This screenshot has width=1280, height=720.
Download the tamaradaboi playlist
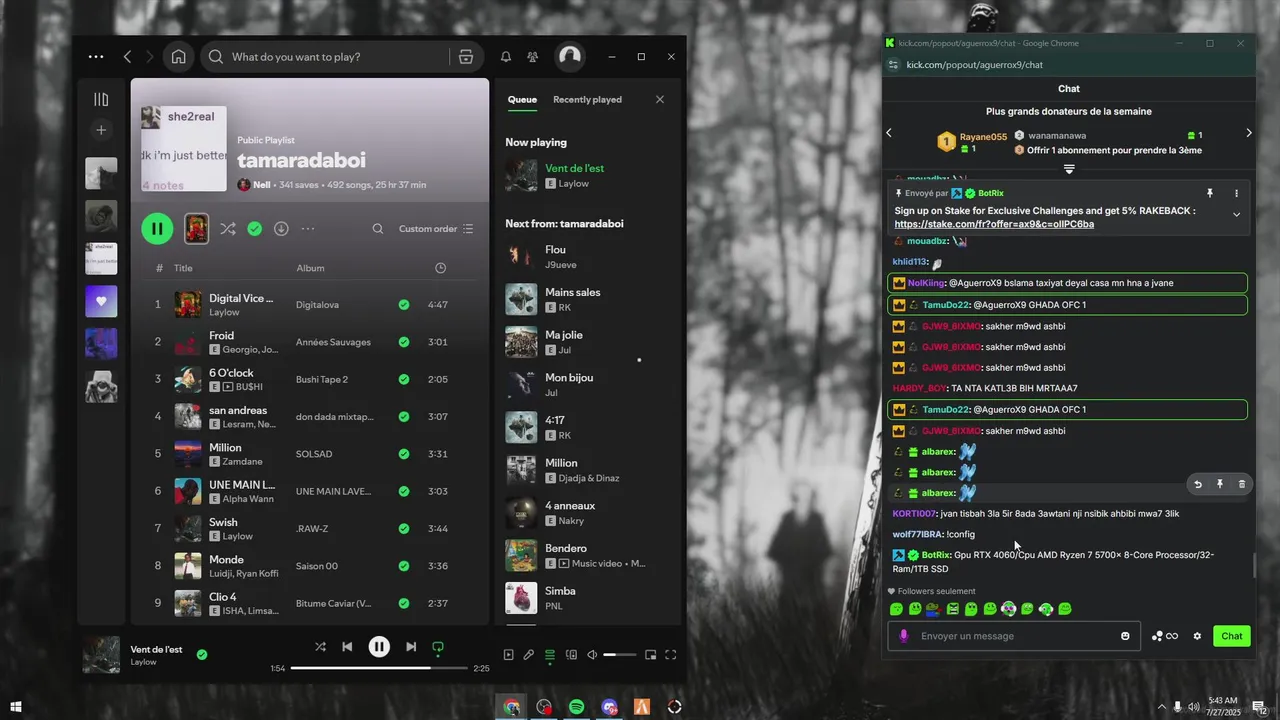point(281,229)
